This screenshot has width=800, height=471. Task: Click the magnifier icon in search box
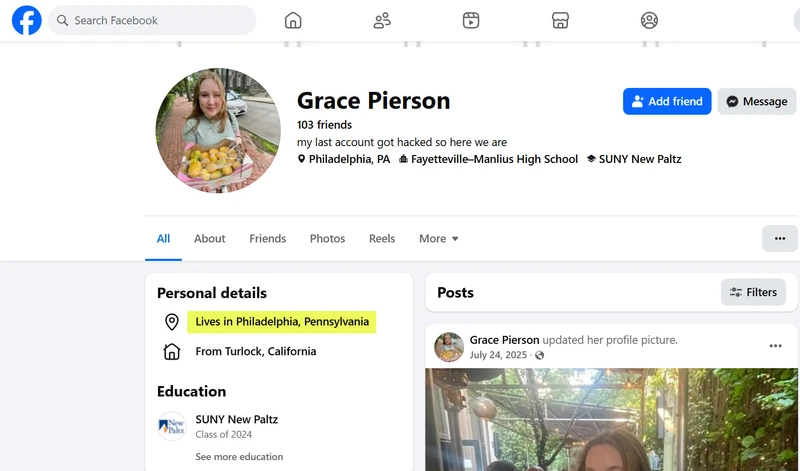62,20
